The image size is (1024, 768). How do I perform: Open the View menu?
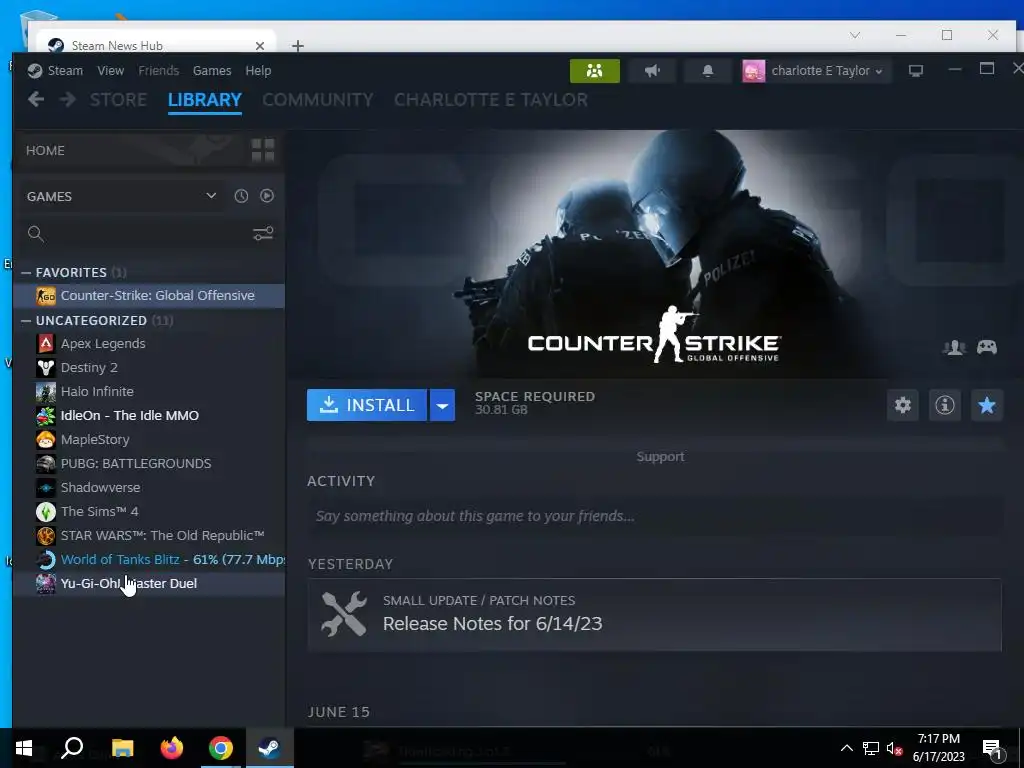(x=110, y=71)
